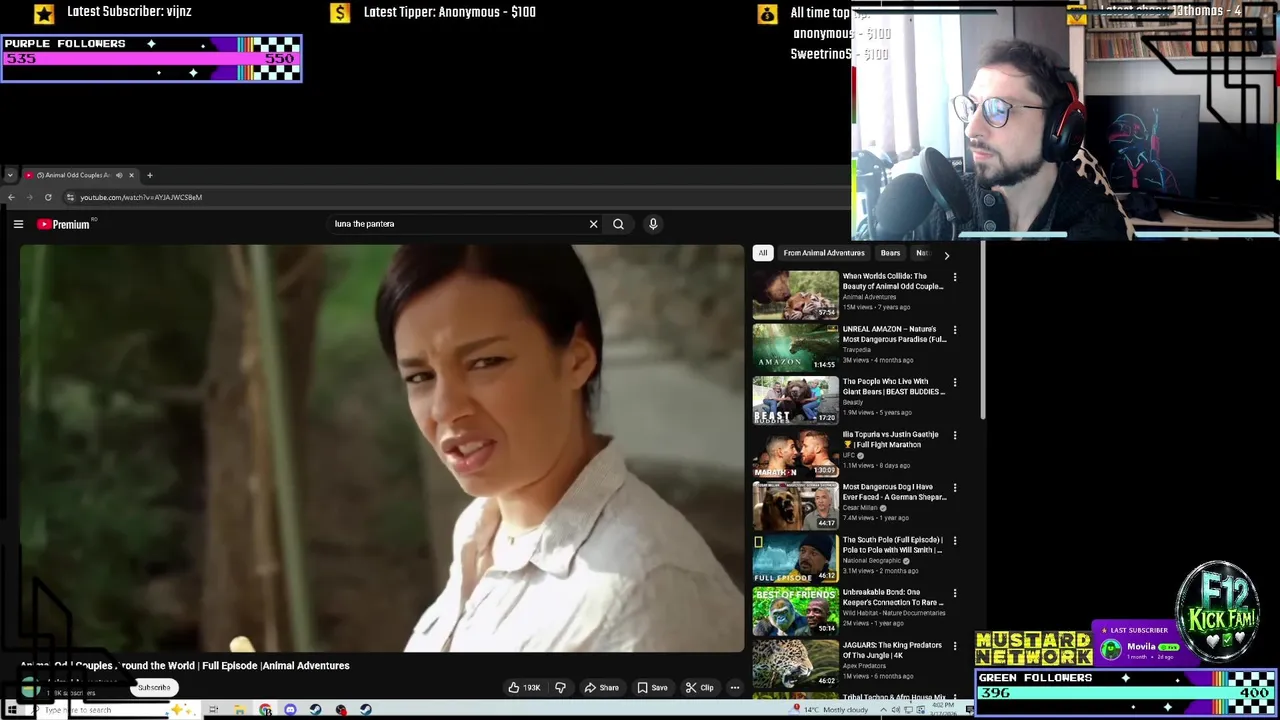Viewport: 1280px width, 720px height.
Task: Open options for 'When Worlds Collide' video
Action: (955, 277)
